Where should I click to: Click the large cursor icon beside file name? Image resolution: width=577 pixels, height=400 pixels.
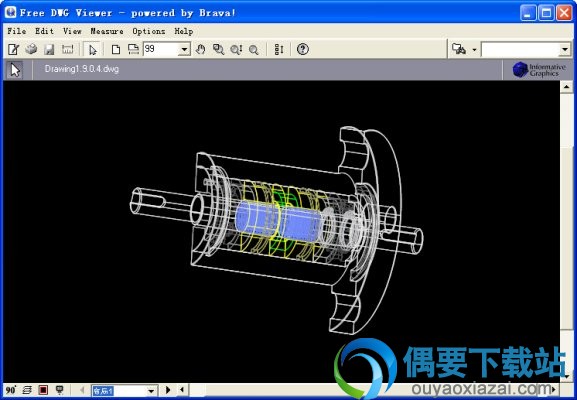pos(15,70)
